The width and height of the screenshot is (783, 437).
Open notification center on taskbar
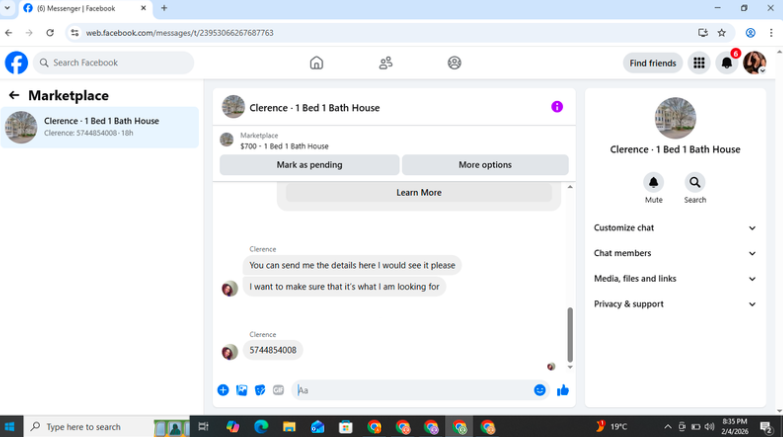[x=766, y=427]
